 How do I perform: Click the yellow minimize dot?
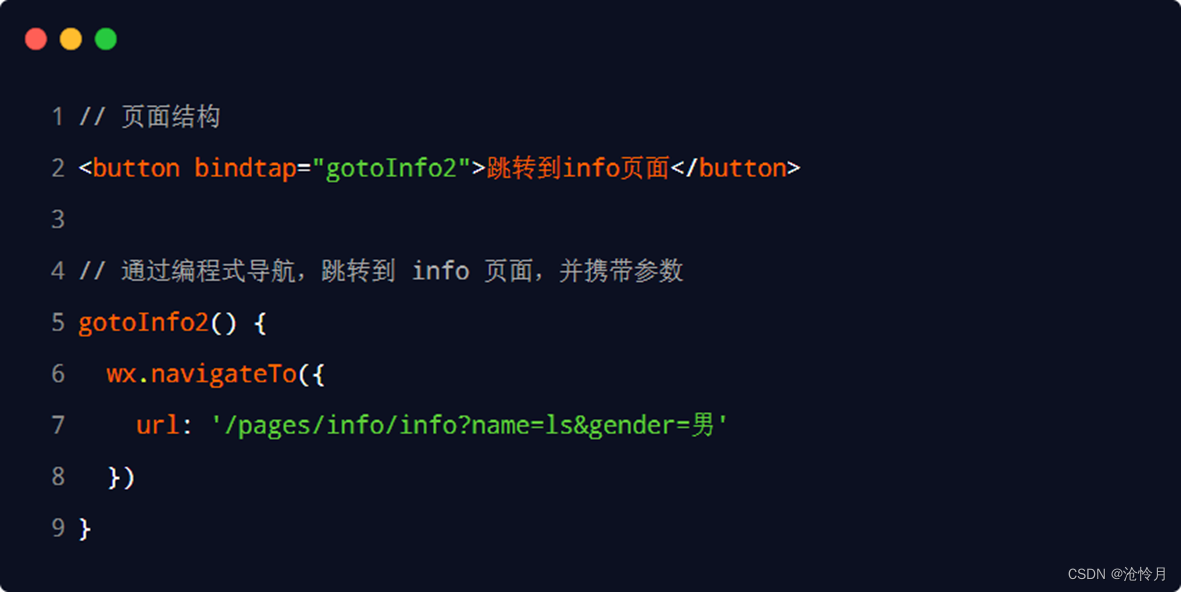tap(71, 38)
